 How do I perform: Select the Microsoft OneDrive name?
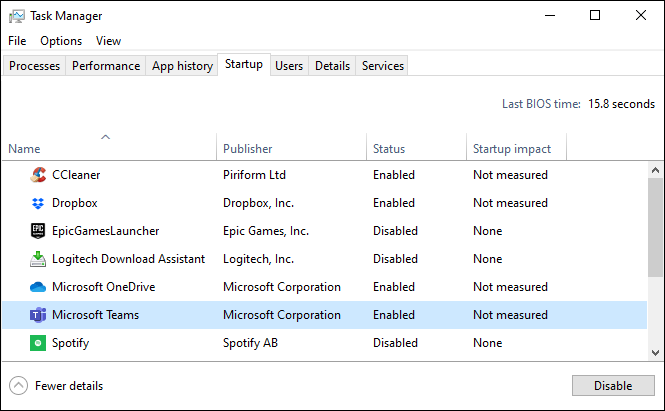tap(103, 287)
